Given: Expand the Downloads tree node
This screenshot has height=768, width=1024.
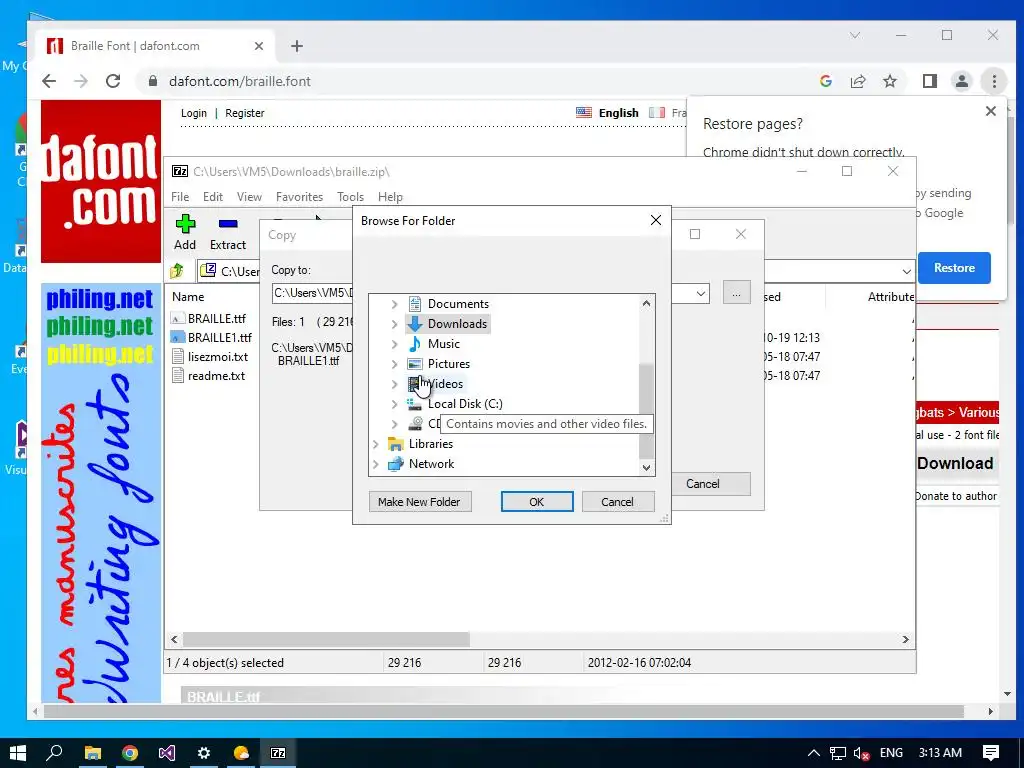Looking at the screenshot, I should [394, 324].
